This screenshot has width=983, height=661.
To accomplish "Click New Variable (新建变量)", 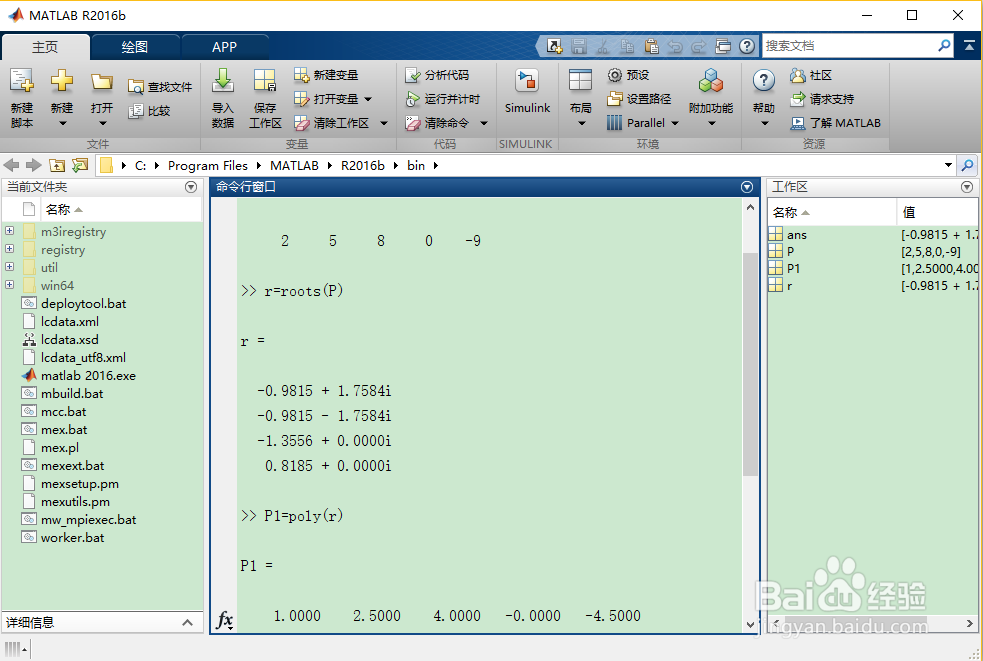I will pos(326,75).
